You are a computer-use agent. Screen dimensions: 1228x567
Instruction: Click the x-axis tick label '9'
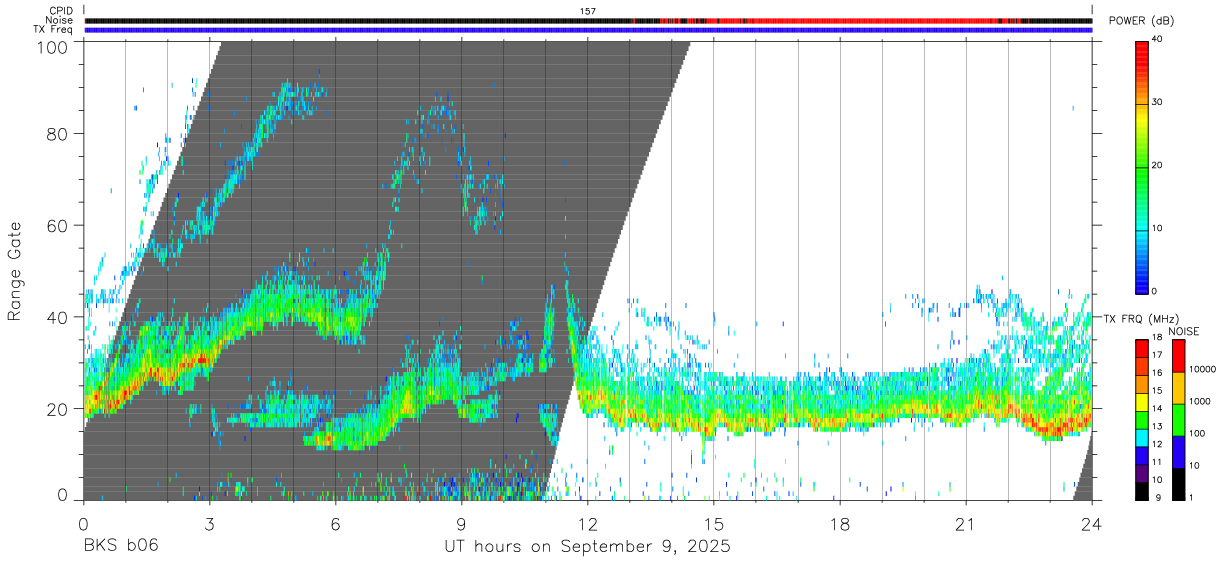[462, 524]
